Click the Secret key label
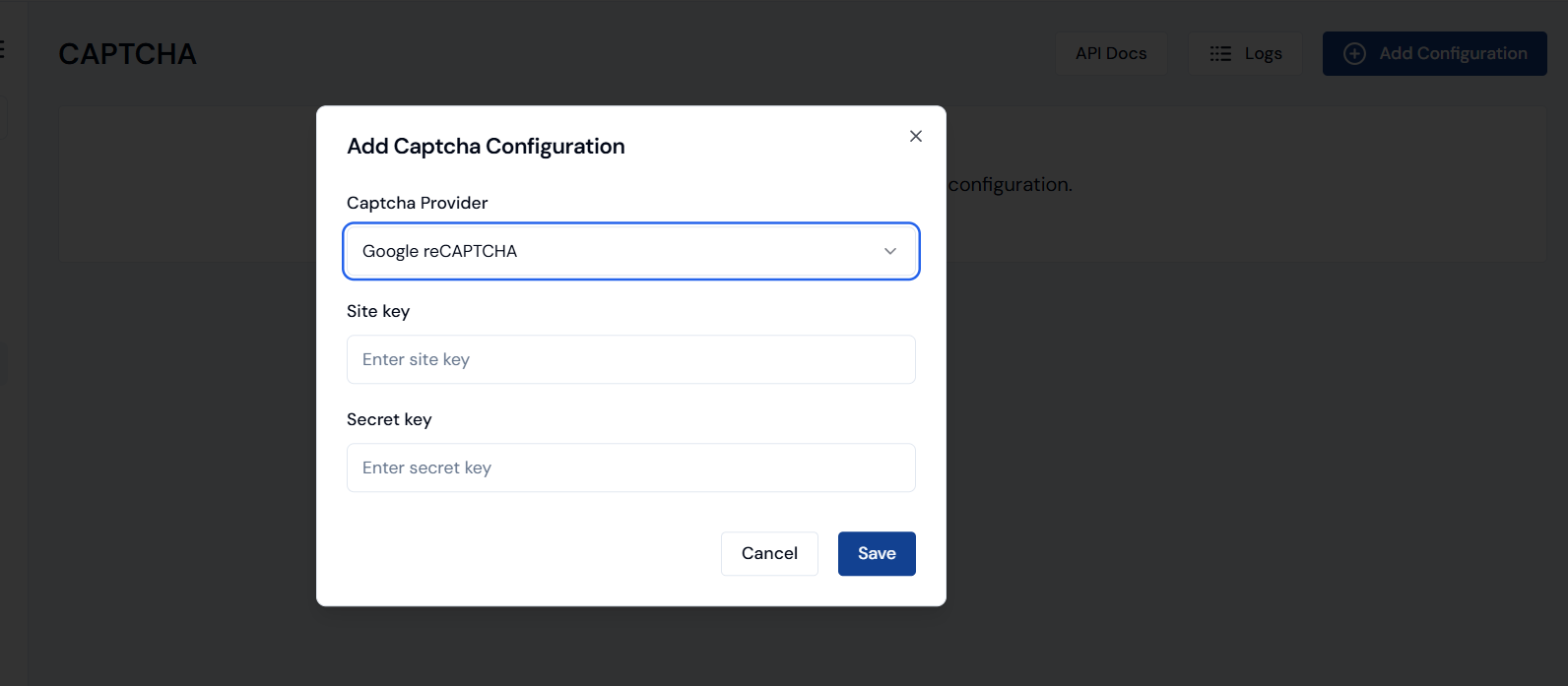 pyautogui.click(x=389, y=419)
